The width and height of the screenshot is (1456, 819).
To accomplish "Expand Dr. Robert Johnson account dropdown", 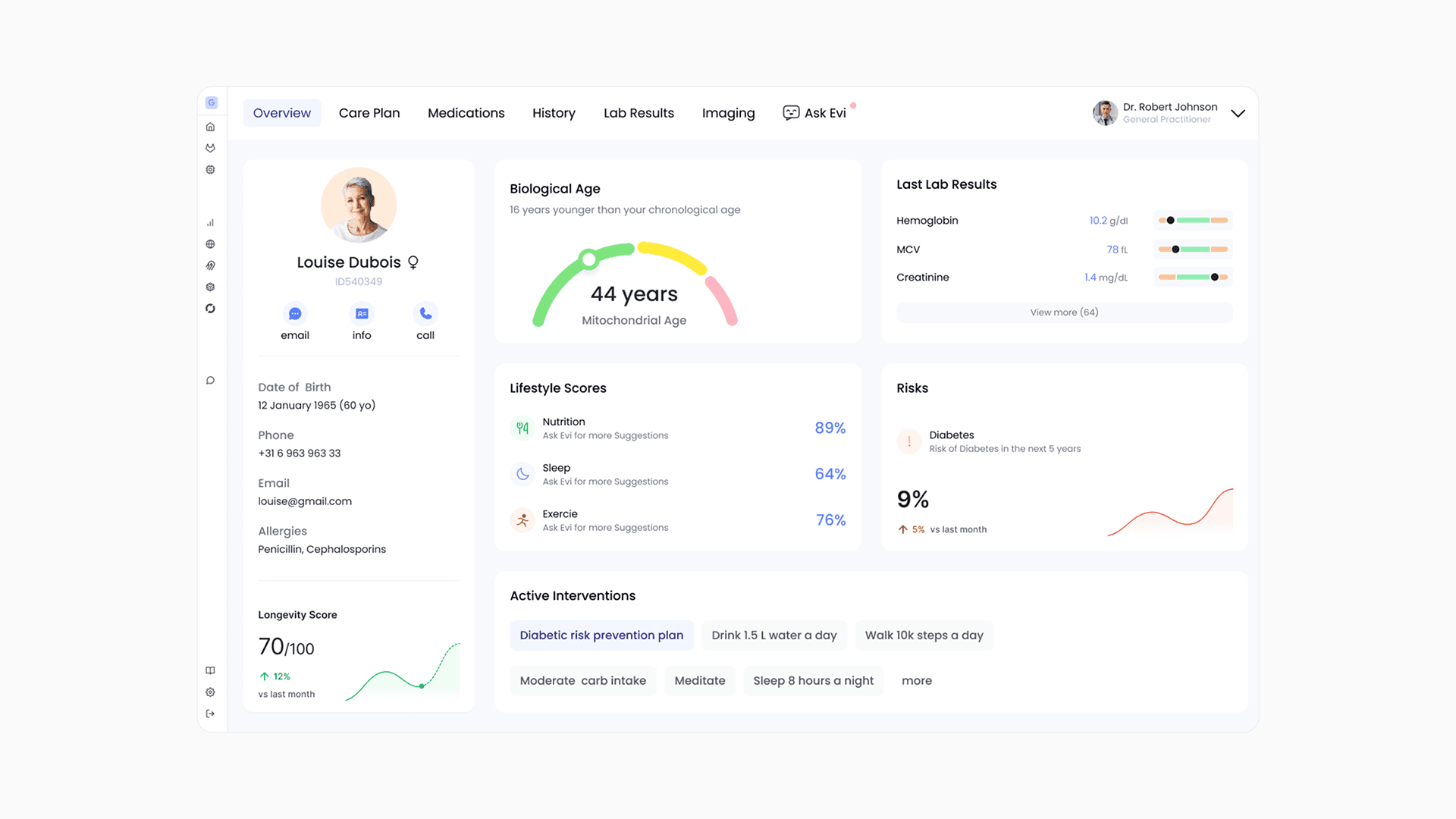I will (x=1238, y=114).
